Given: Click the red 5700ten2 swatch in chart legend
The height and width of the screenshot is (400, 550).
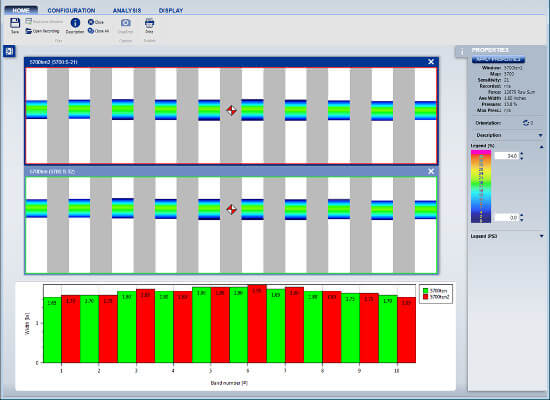Looking at the screenshot, I should 426,297.
